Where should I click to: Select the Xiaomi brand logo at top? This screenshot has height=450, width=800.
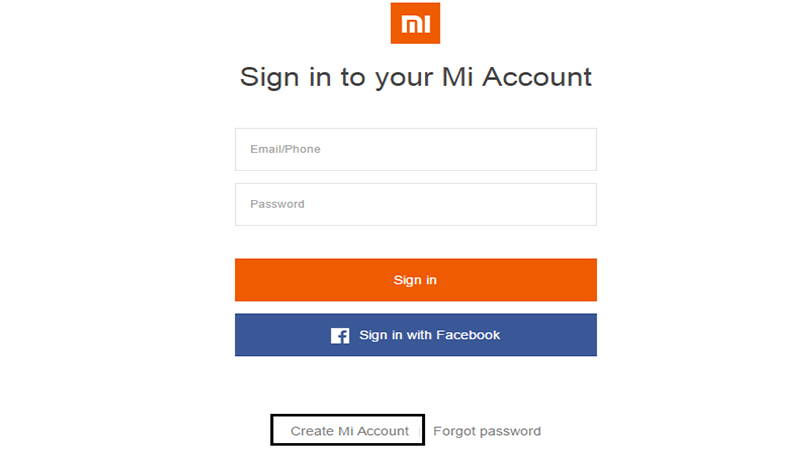click(x=415, y=24)
